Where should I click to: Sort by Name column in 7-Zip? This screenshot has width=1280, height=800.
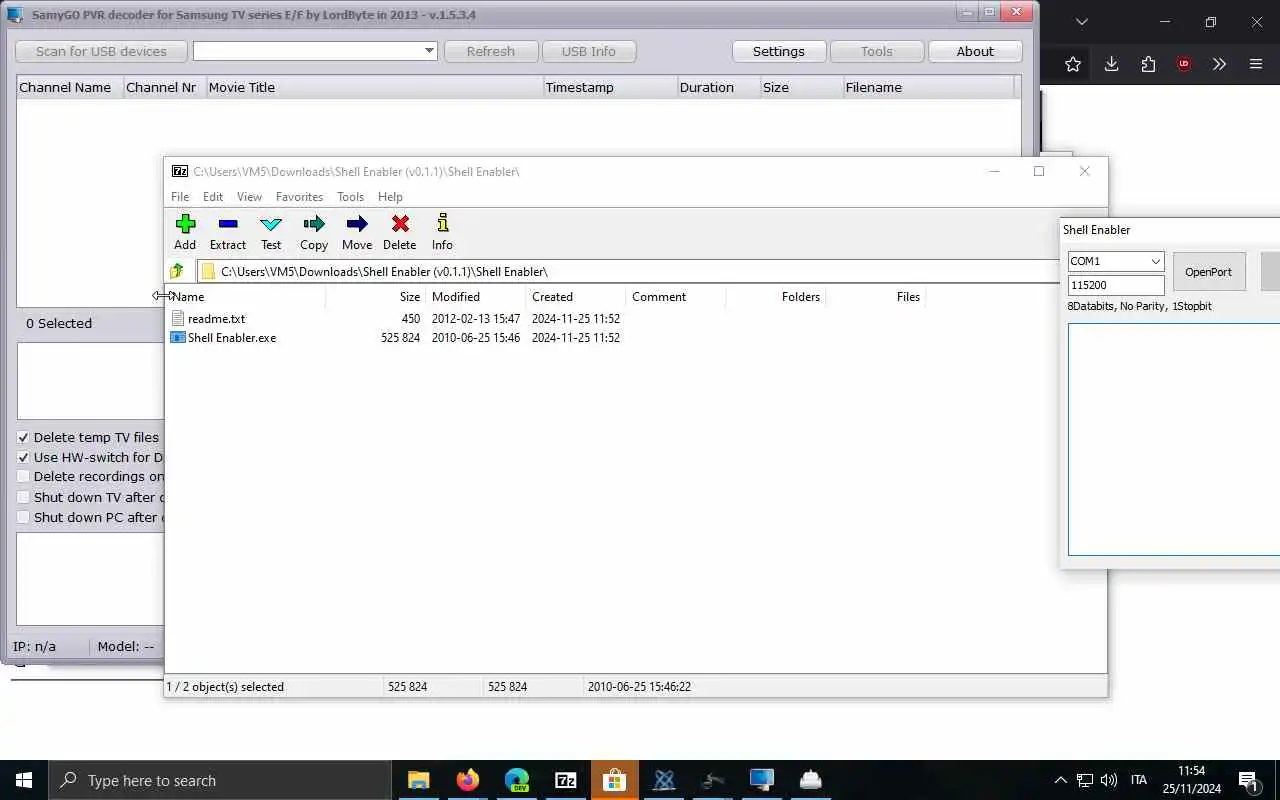[245, 297]
